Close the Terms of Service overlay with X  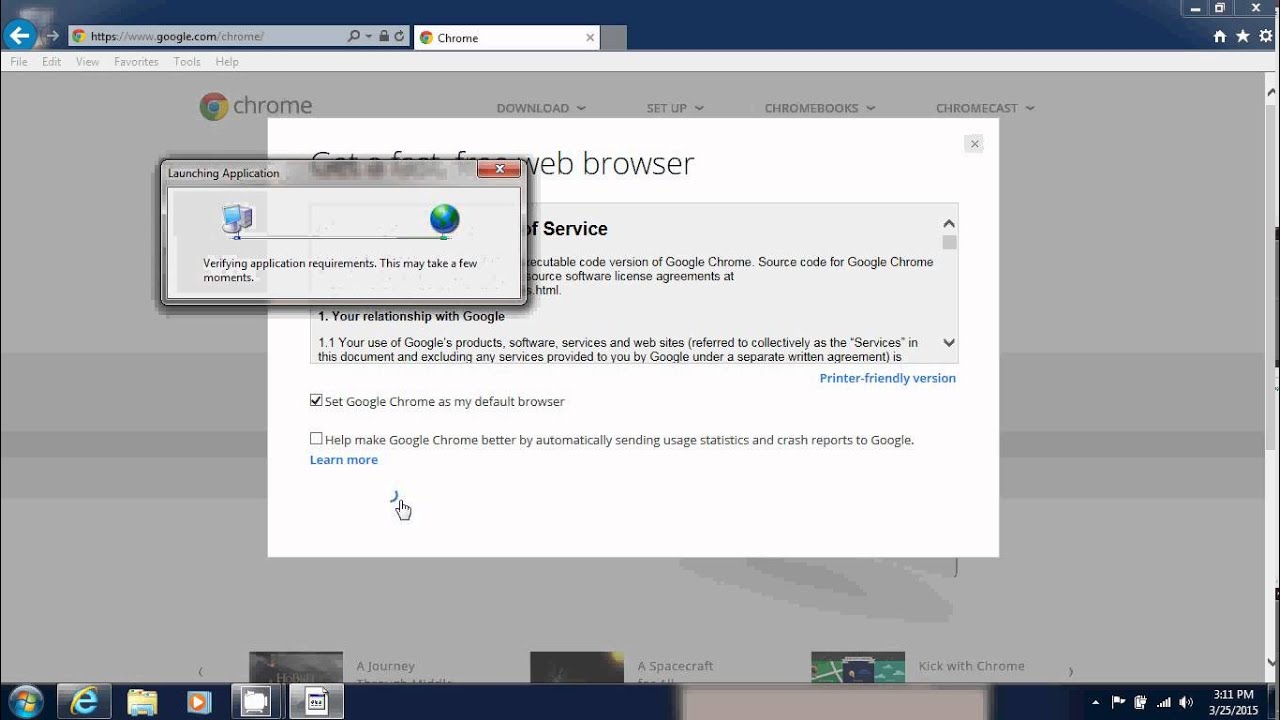[974, 144]
